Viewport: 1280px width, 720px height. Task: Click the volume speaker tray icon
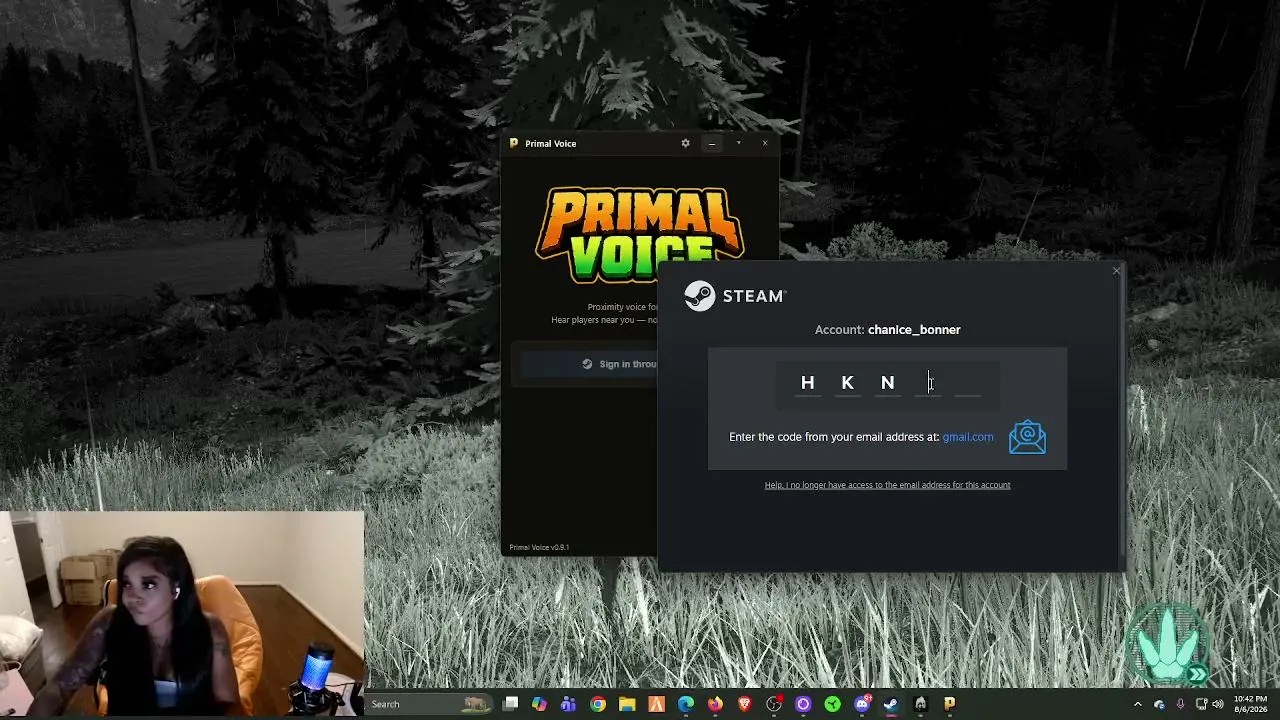pyautogui.click(x=1219, y=704)
